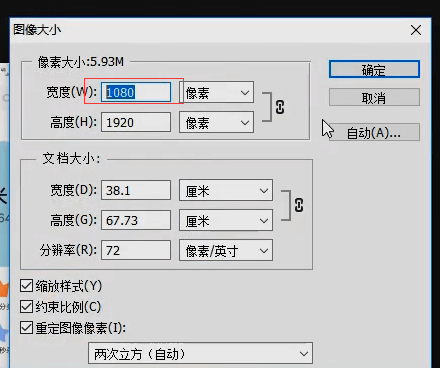Cancel with the 取消 button
This screenshot has width=440, height=368.
(x=374, y=97)
